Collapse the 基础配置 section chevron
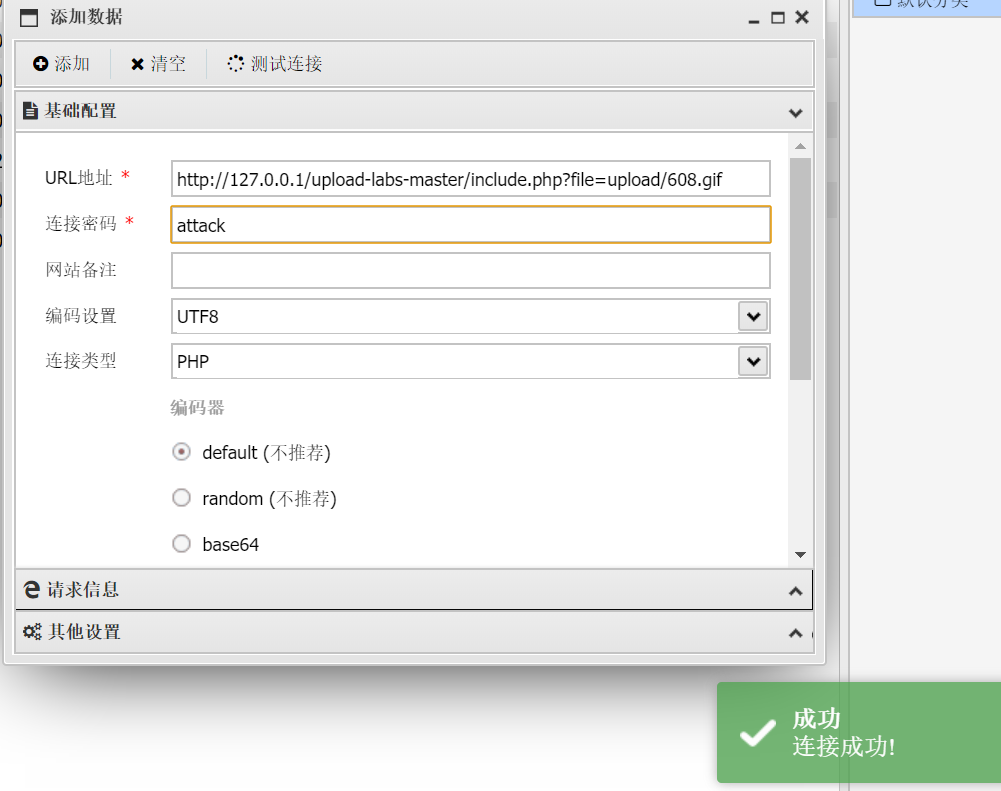Viewport: 1001px width, 791px height. coord(795,113)
